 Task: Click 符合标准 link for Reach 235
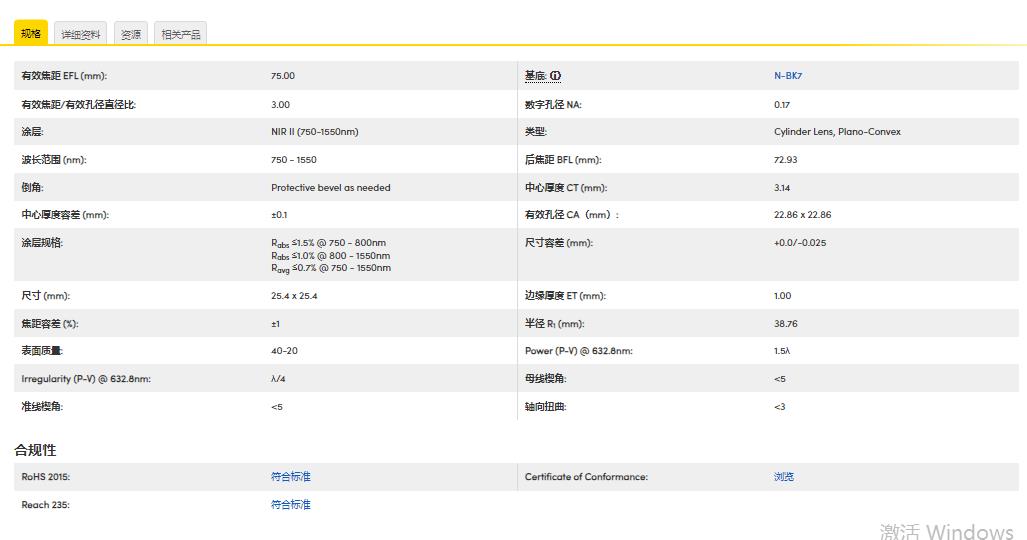click(291, 505)
